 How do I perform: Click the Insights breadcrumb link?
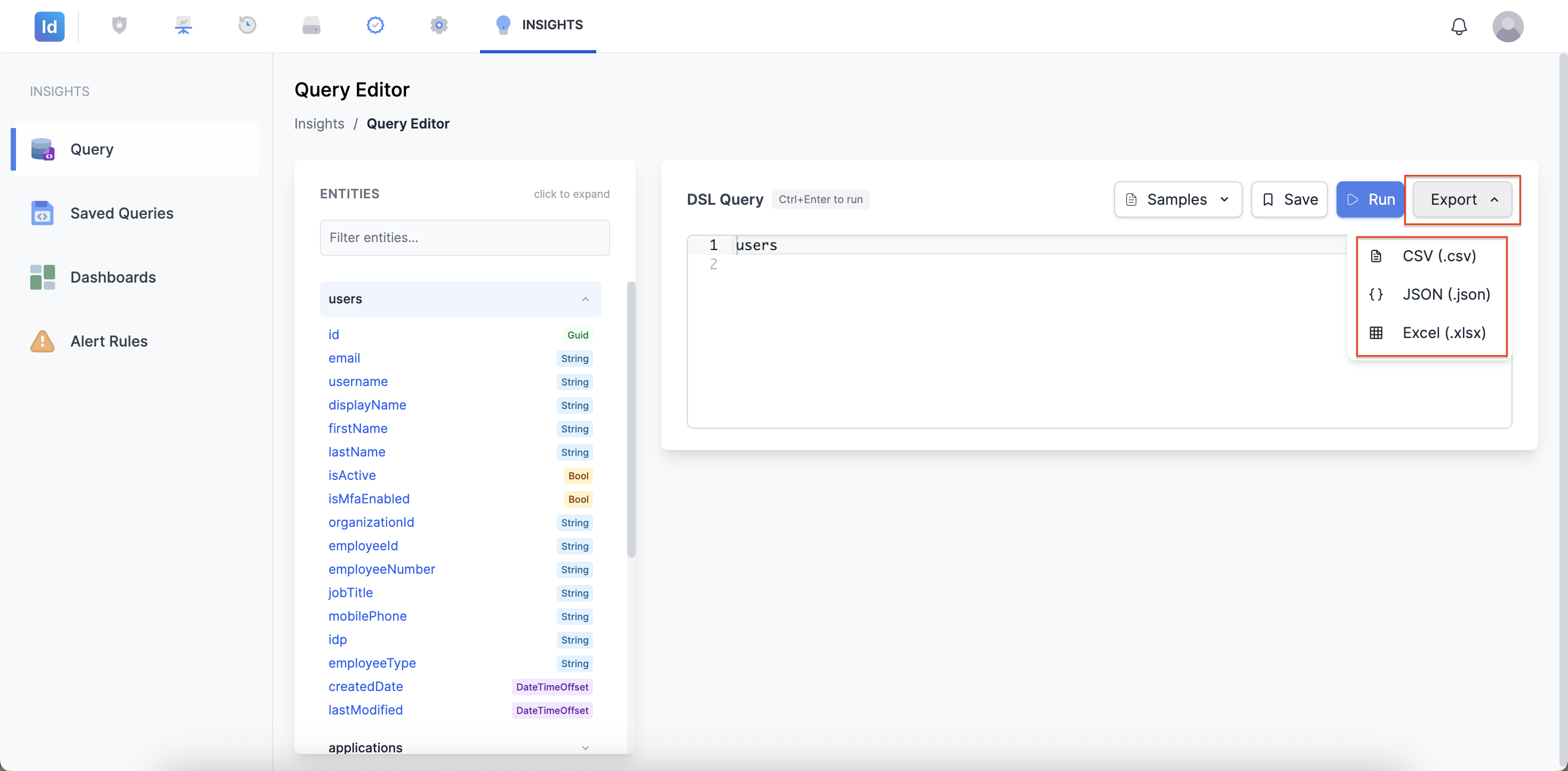(319, 124)
